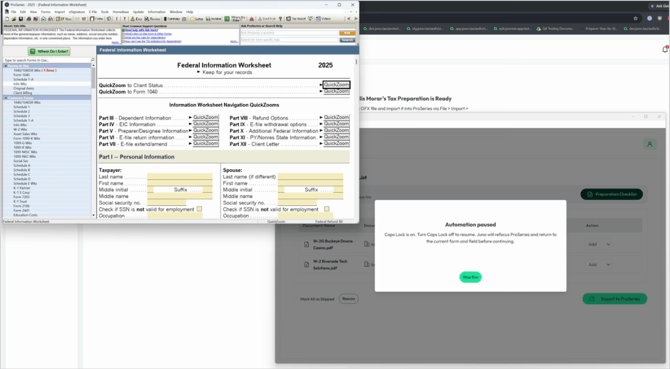
Task: Open Add action dropdown for W-2G Buckeye Downs
Action: 599,244
